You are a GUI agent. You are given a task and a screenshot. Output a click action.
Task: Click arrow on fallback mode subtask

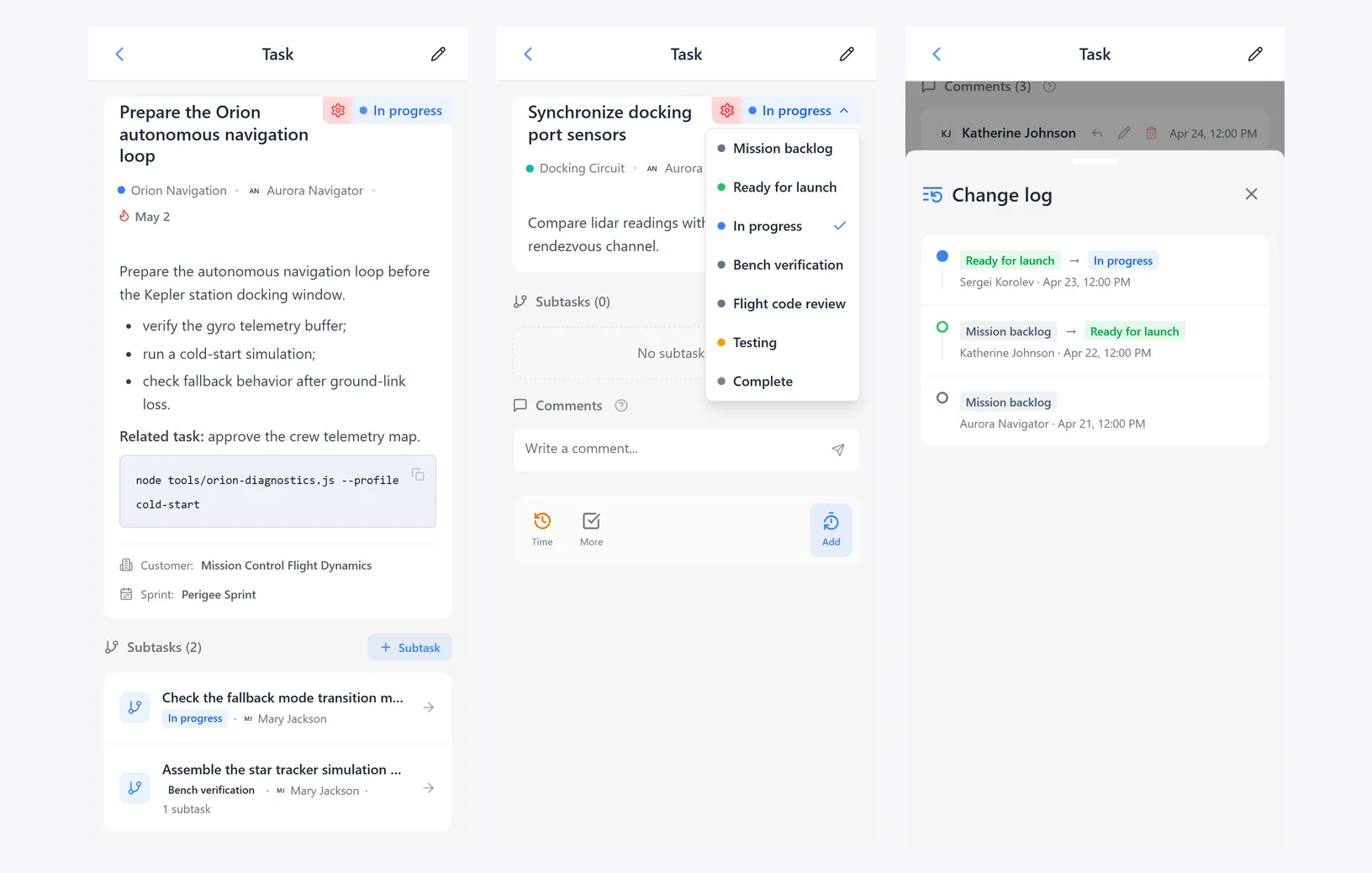point(429,707)
